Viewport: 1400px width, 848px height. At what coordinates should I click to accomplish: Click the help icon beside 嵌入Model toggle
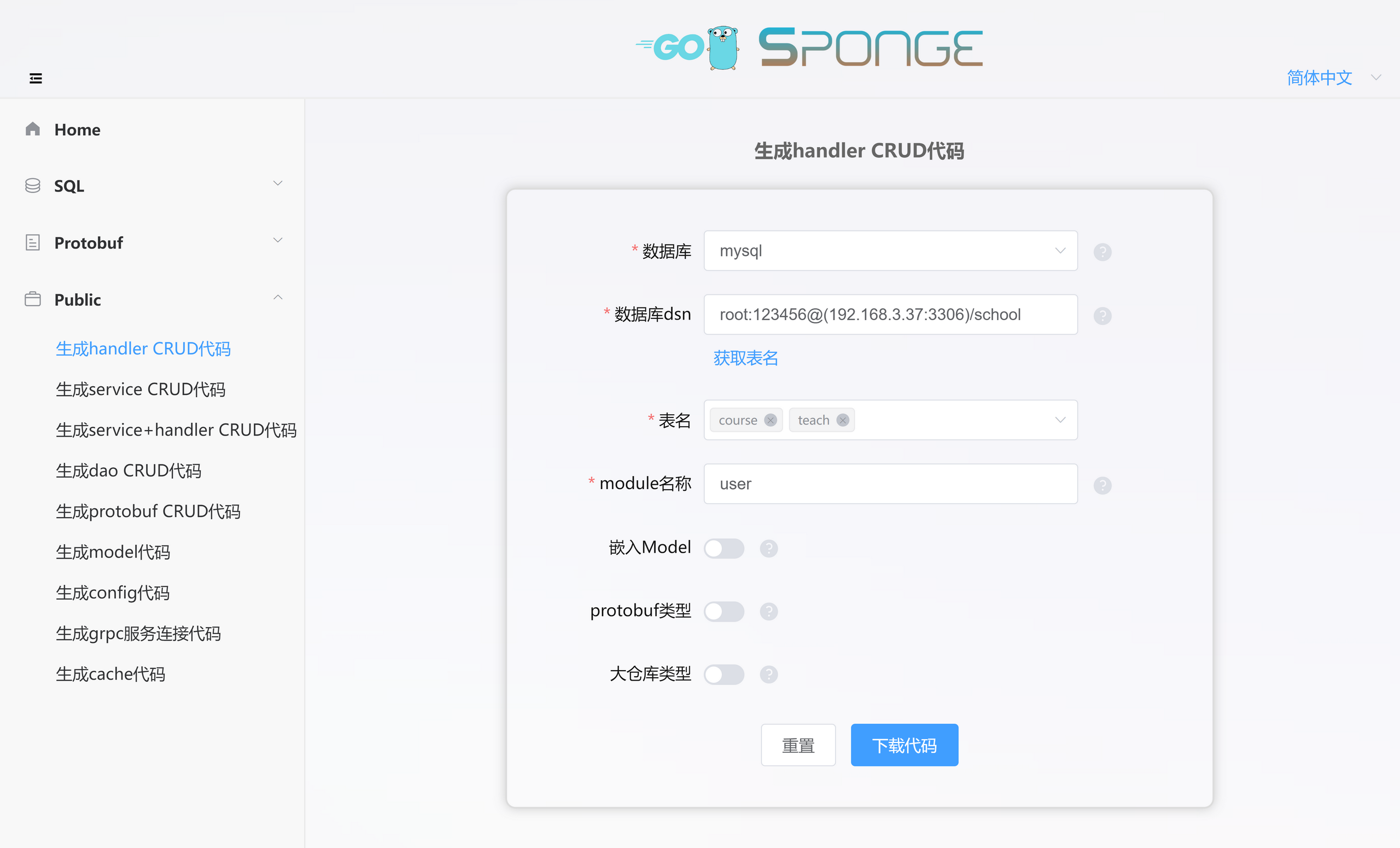pyautogui.click(x=769, y=549)
